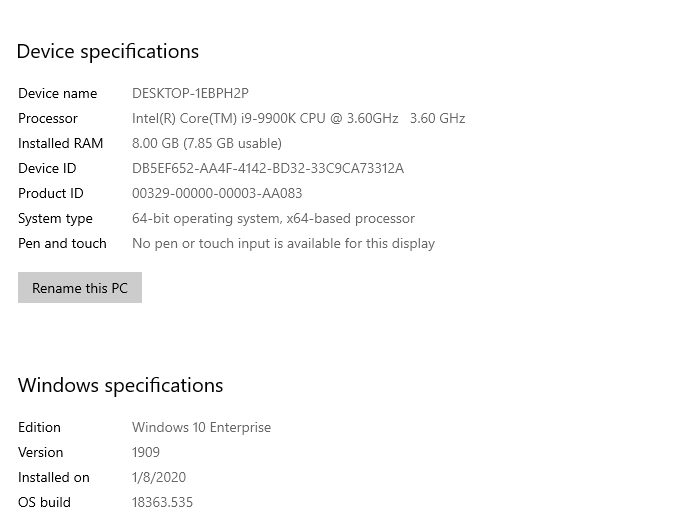Viewport: 697px width, 522px height.
Task: Click the 8.00 GB installed RAM value
Action: [x=207, y=144]
